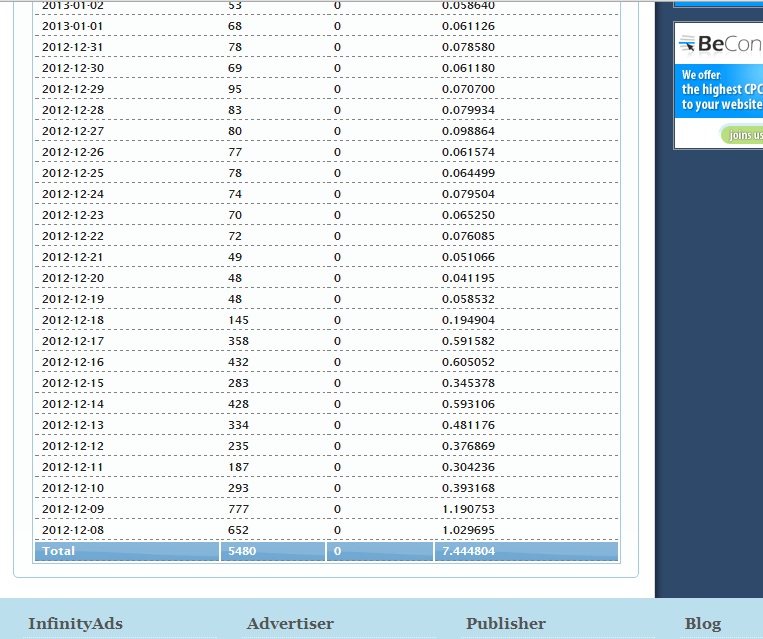Click the earnings value 0.051066
The width and height of the screenshot is (763, 639).
[x=468, y=257]
